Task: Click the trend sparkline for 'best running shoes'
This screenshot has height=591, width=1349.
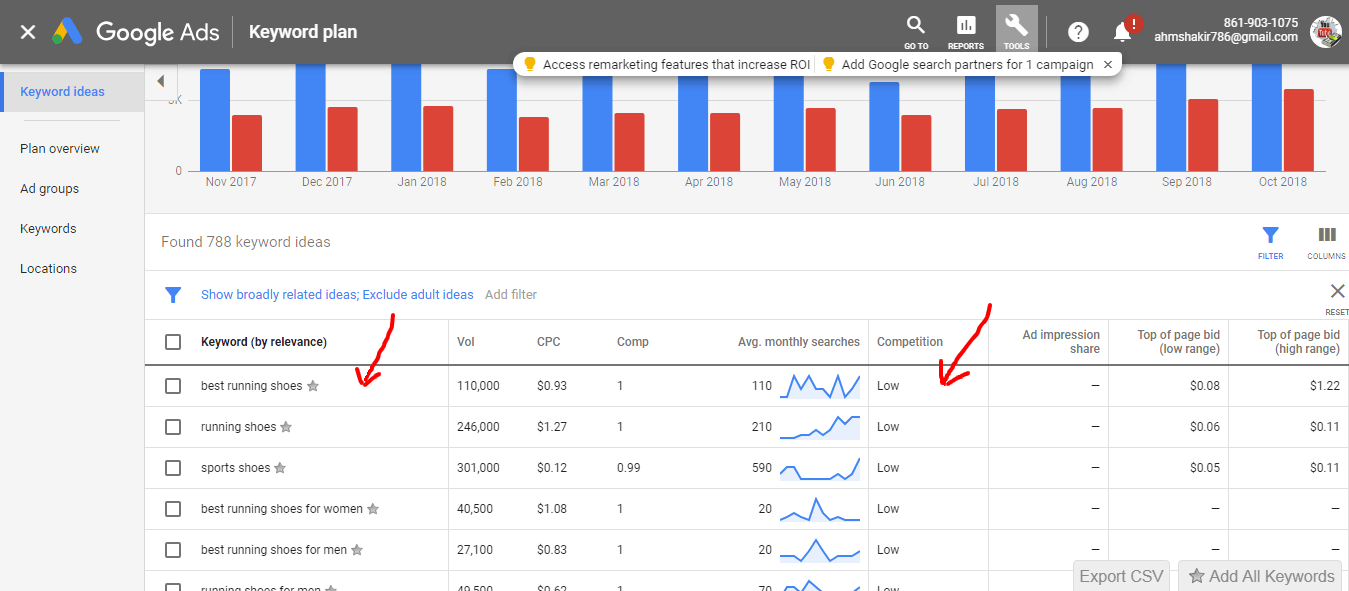Action: coord(820,386)
